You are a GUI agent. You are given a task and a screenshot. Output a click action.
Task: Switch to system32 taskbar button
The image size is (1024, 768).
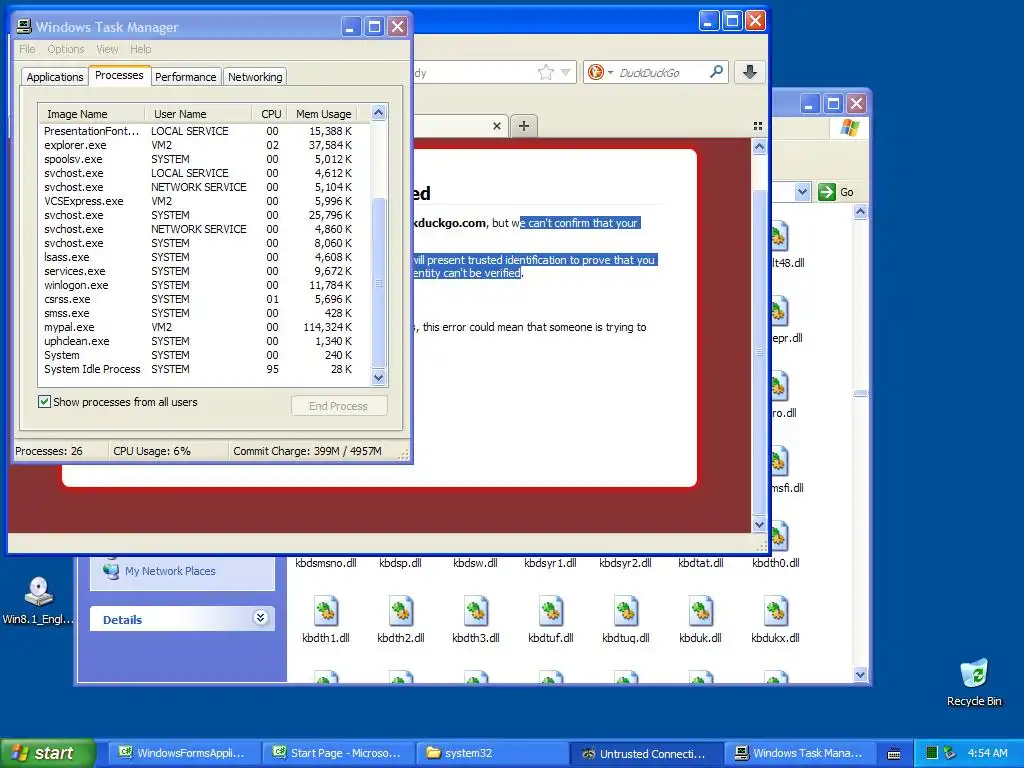493,753
